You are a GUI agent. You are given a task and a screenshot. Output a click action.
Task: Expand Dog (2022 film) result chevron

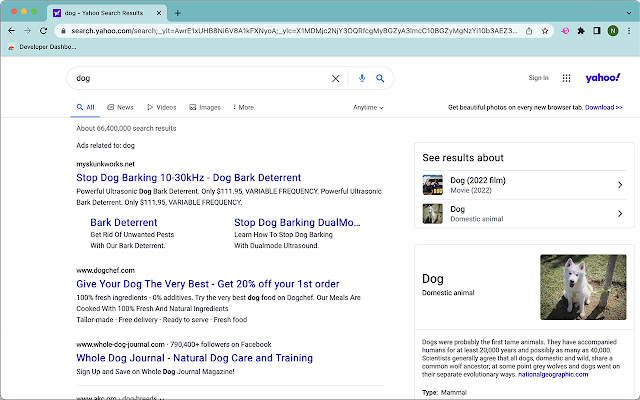click(x=620, y=185)
